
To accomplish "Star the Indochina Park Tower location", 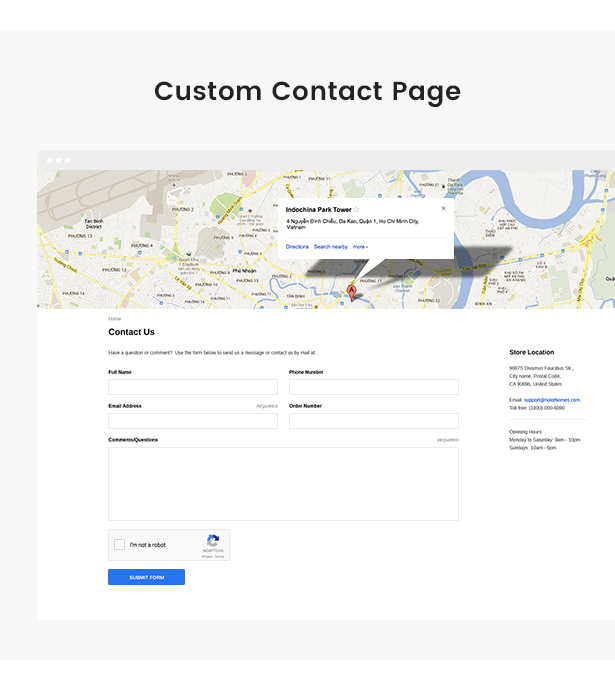I will point(357,209).
